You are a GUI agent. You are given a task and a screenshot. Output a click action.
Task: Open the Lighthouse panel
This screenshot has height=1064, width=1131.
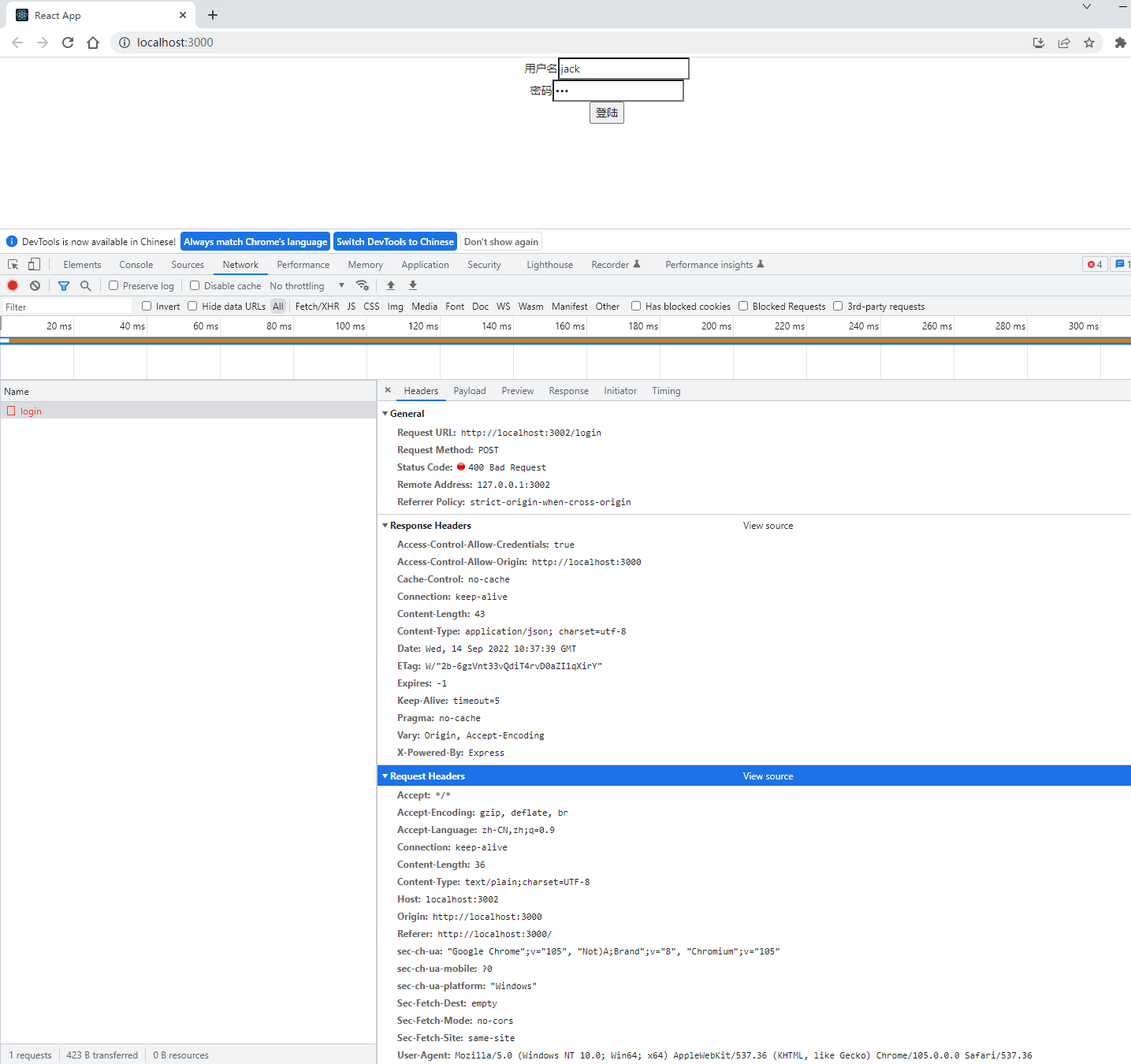550,265
